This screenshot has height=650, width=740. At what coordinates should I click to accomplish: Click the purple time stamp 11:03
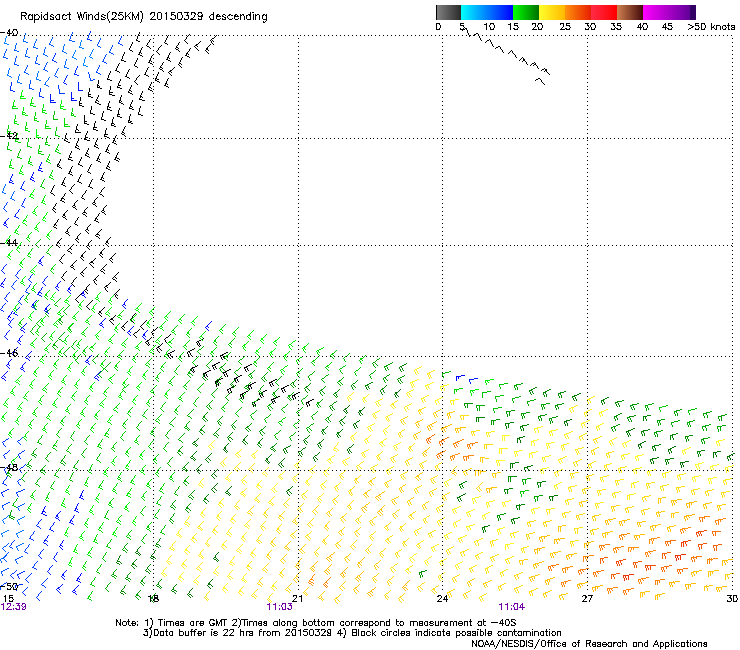click(x=279, y=607)
